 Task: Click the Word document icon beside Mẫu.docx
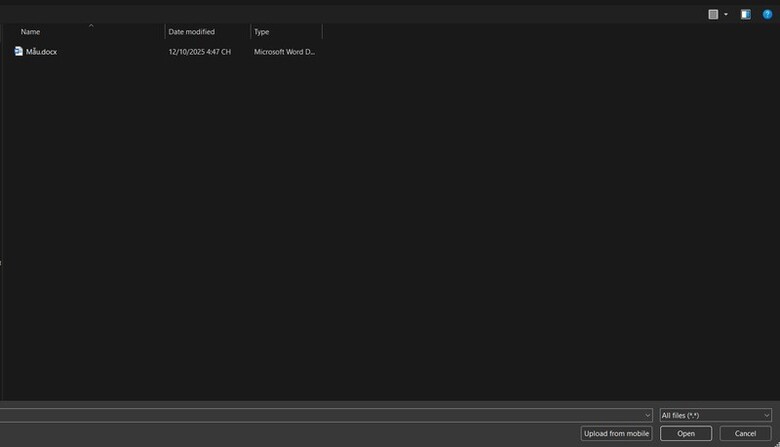pos(18,51)
